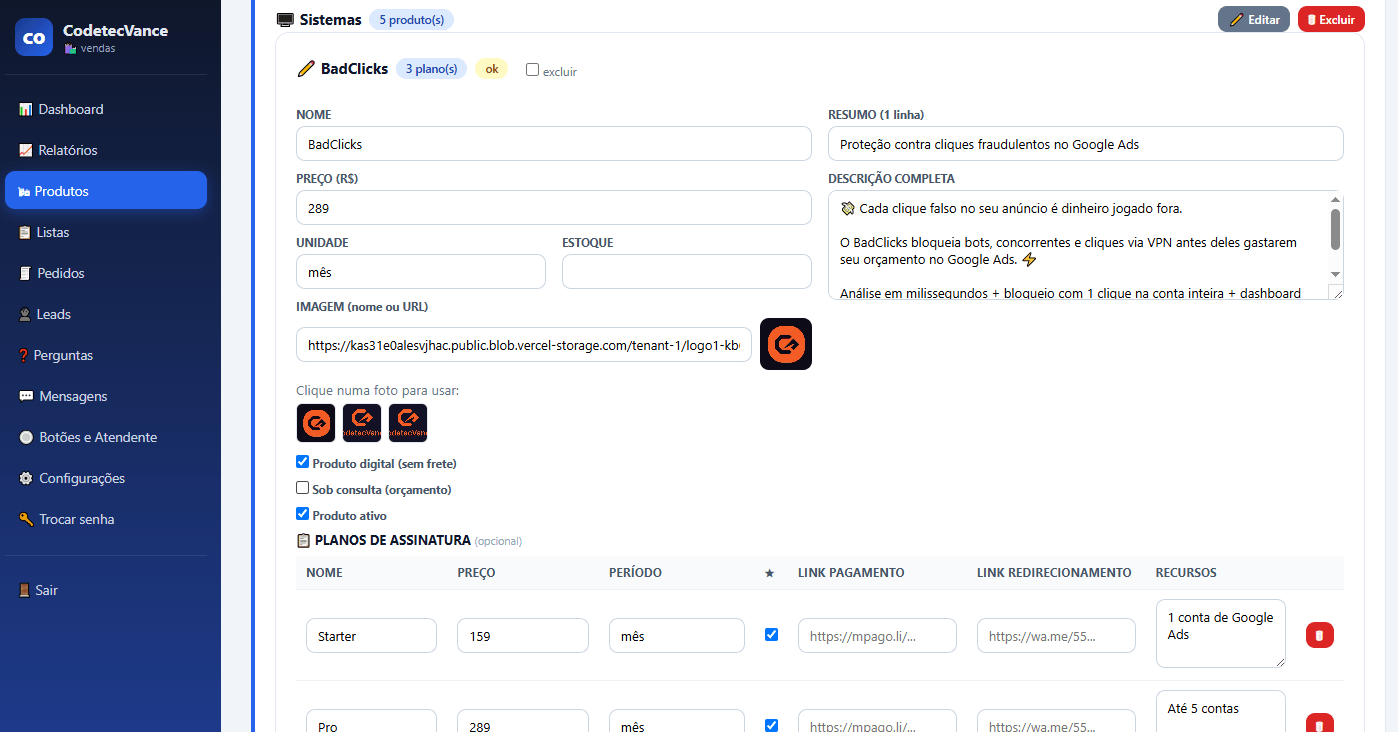The height and width of the screenshot is (732, 1398).
Task: Click the Starter plan recursos text area
Action: click(1221, 633)
